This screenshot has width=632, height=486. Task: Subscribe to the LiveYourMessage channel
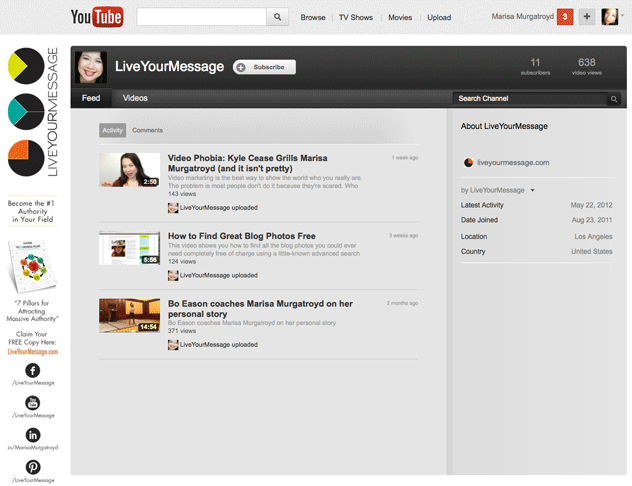point(264,67)
